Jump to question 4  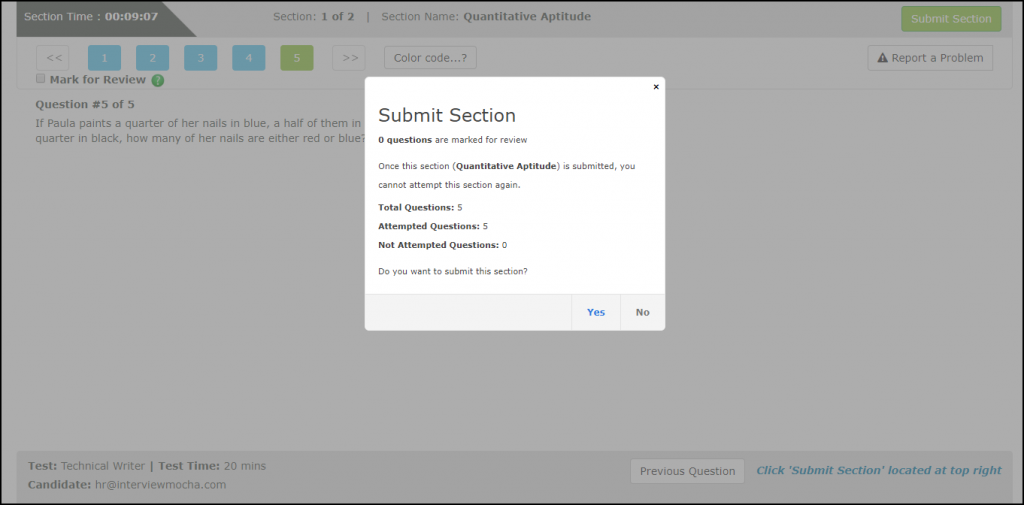(249, 58)
